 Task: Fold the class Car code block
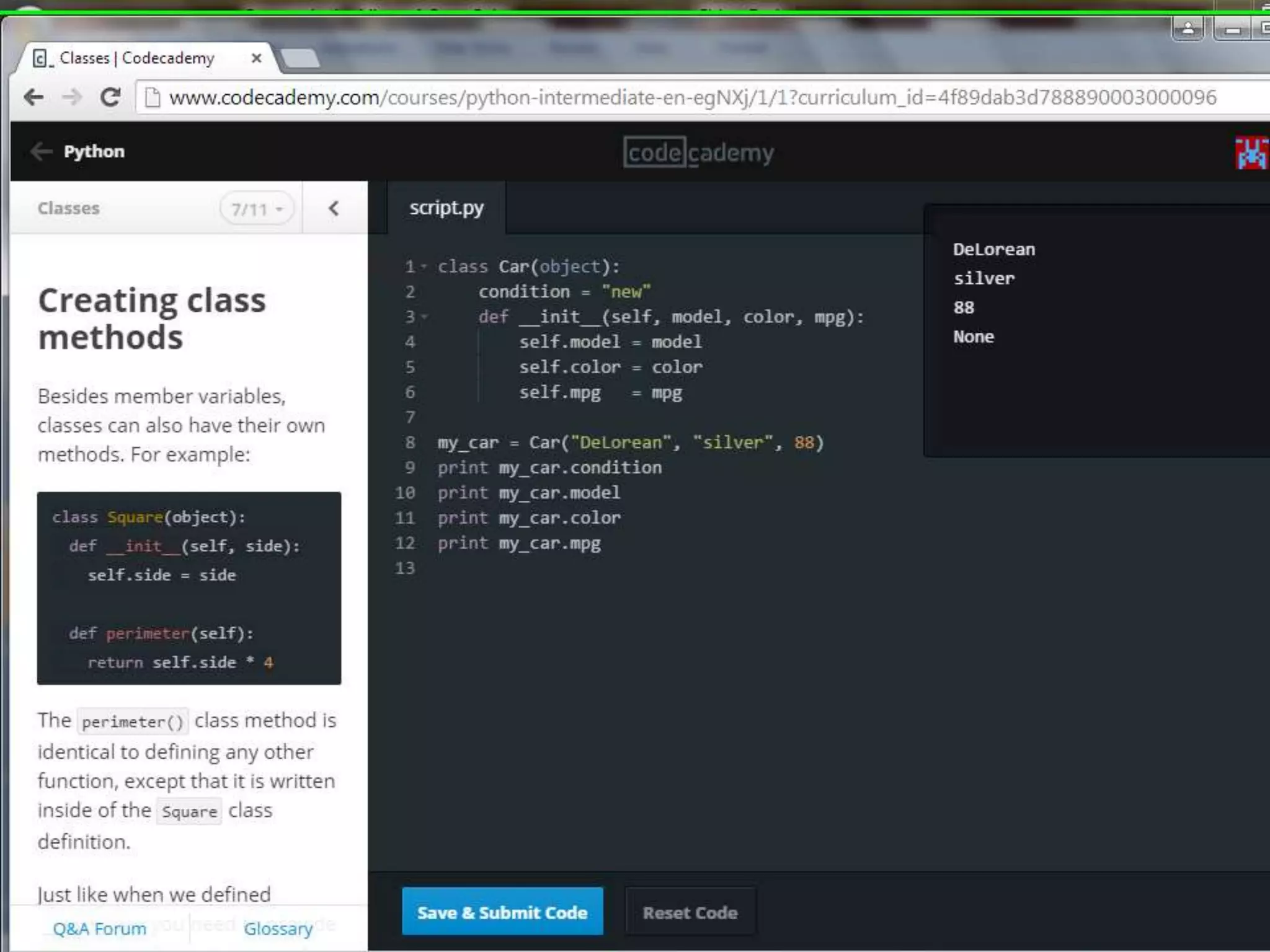pos(424,267)
